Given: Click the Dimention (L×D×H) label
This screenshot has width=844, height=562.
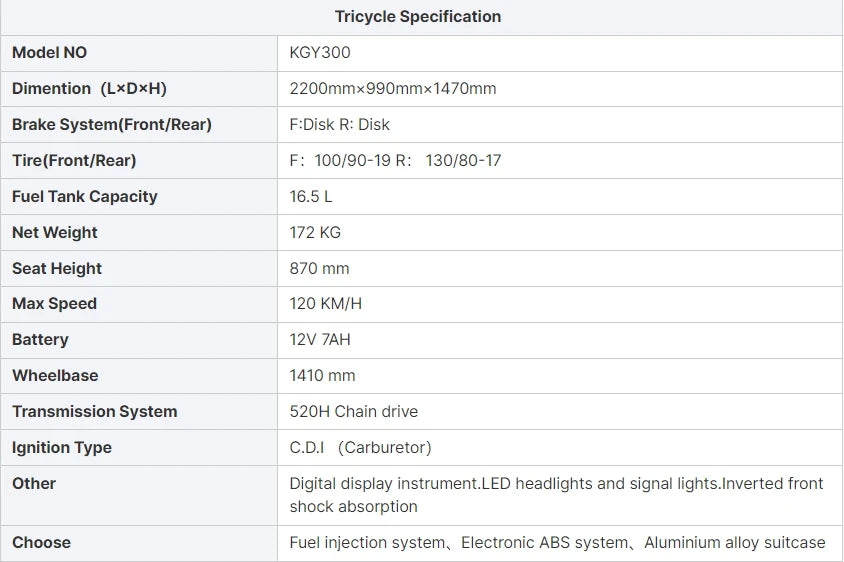Looking at the screenshot, I should click(x=89, y=88).
